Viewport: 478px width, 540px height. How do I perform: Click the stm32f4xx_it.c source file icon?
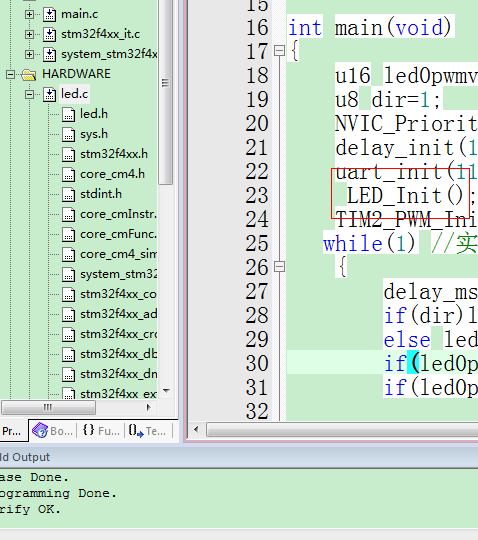point(50,34)
